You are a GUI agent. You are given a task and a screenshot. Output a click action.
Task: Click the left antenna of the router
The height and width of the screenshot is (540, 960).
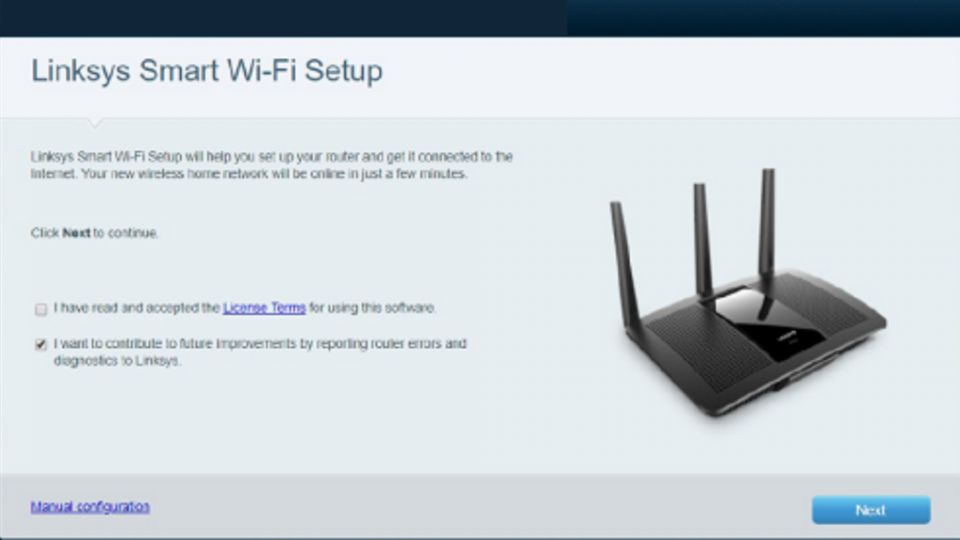624,263
